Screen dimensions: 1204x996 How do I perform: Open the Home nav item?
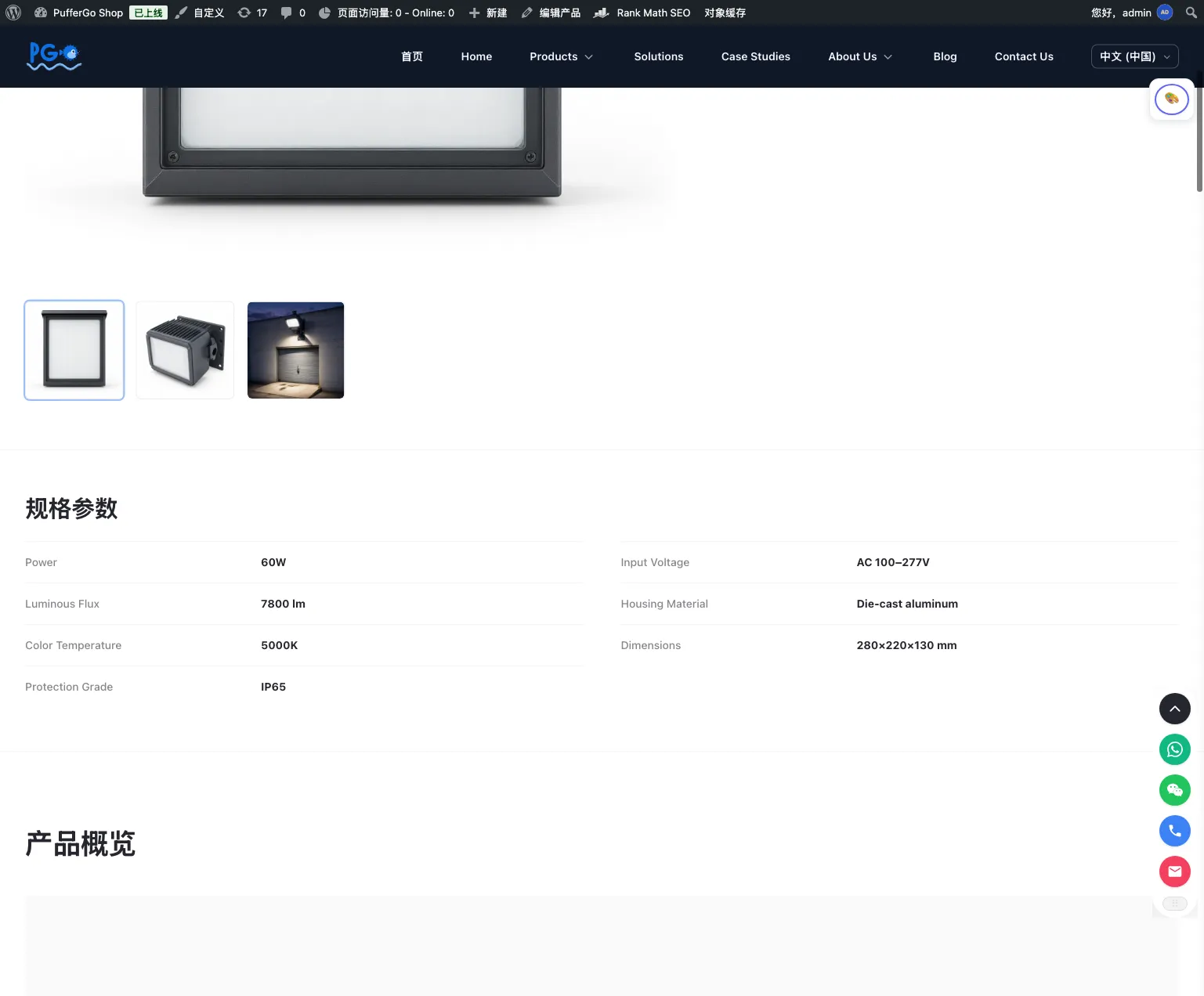pyautogui.click(x=476, y=56)
